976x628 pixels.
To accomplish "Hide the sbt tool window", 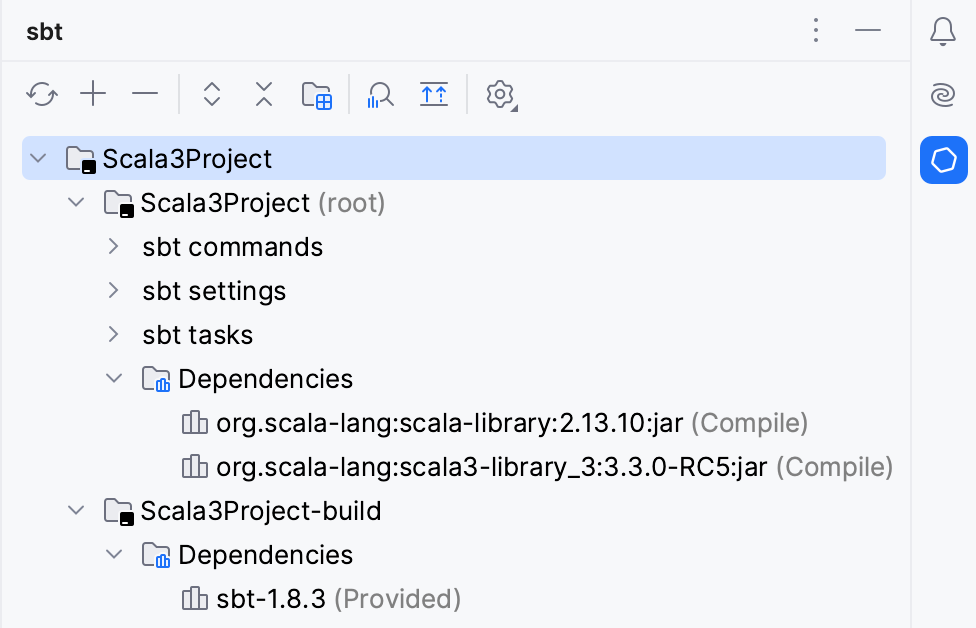I will [x=868, y=32].
